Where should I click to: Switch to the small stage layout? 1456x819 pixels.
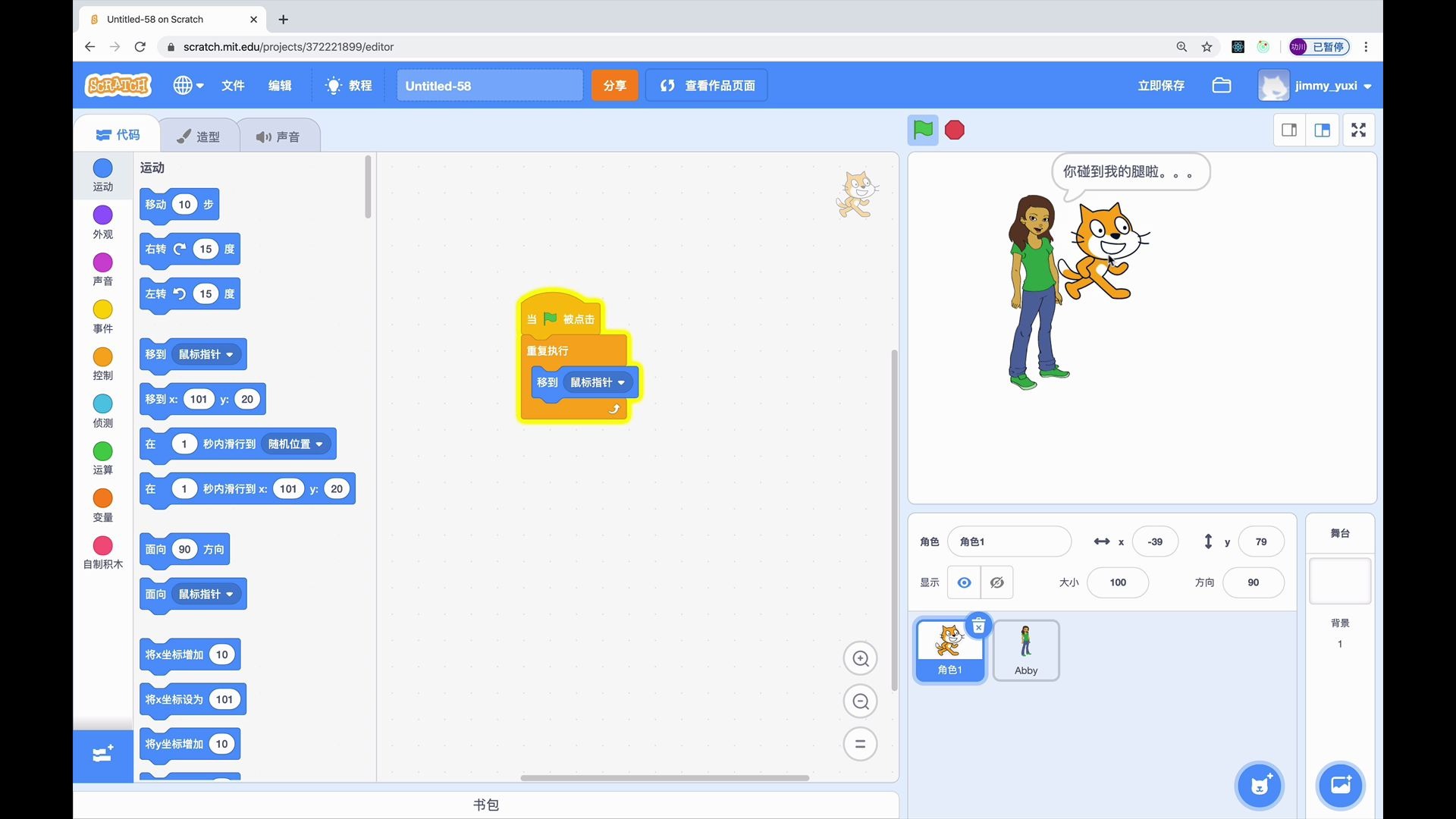tap(1289, 130)
